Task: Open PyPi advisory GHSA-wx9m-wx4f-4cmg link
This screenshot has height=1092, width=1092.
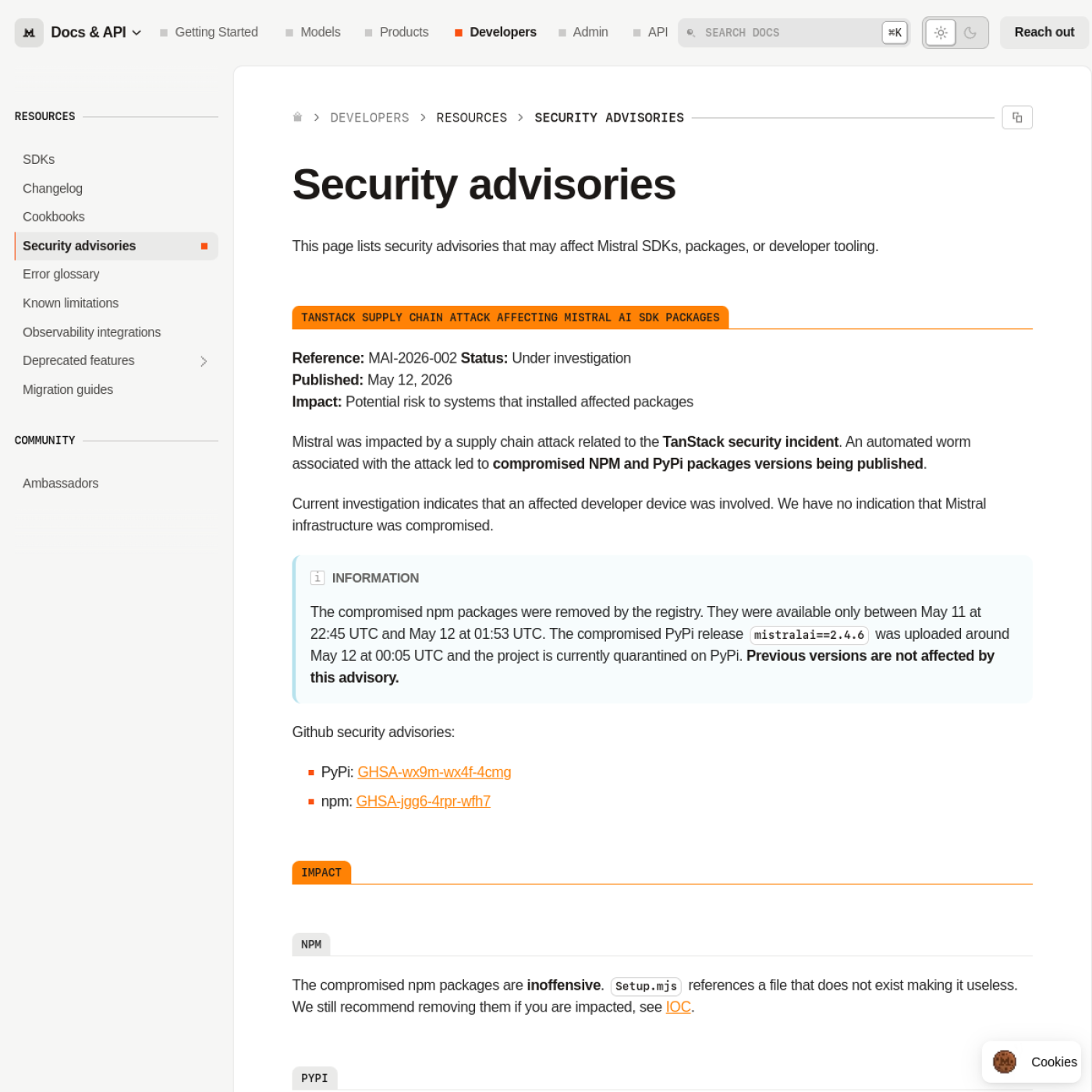Action: click(x=434, y=772)
